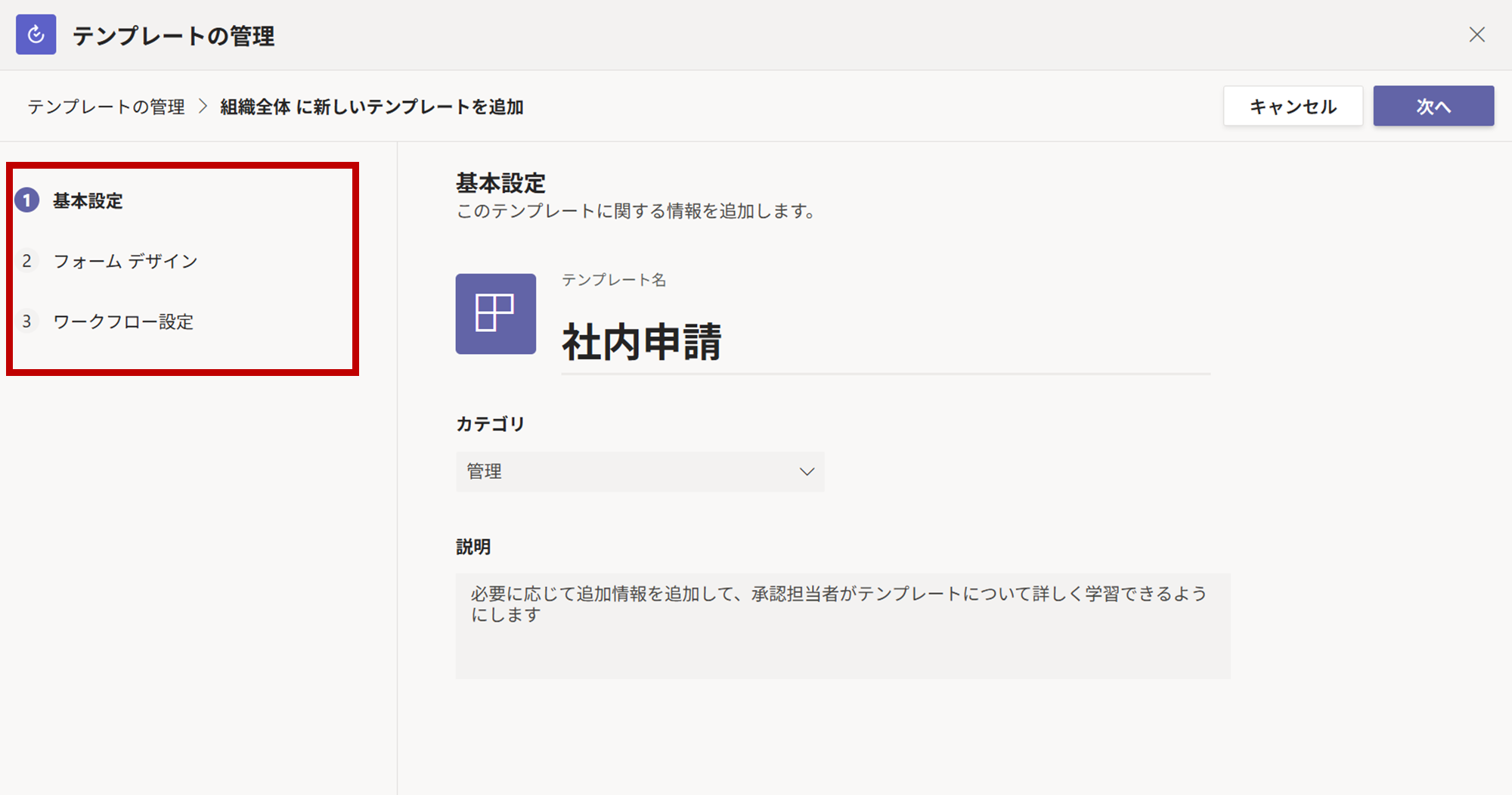
Task: Select the 基本設定 step
Action: click(88, 201)
